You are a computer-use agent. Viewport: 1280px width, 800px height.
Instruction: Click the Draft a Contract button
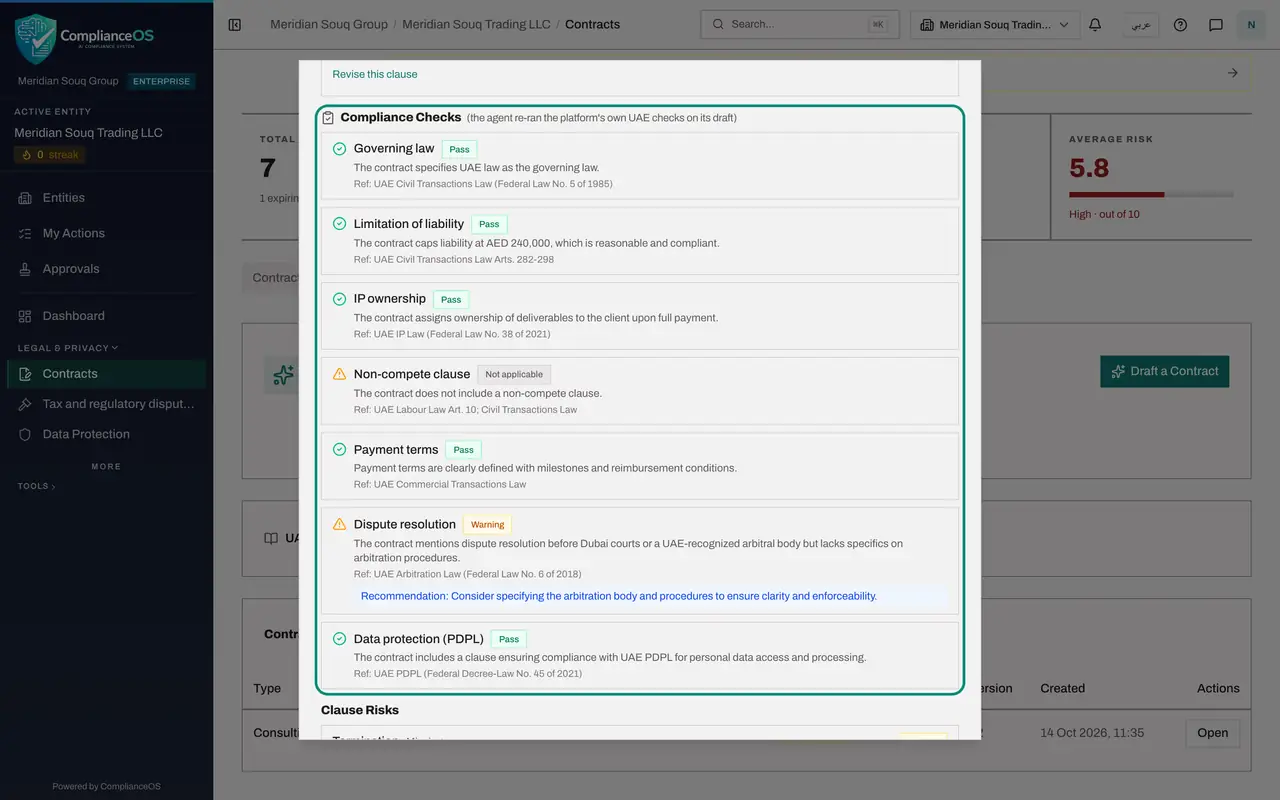click(x=1165, y=371)
